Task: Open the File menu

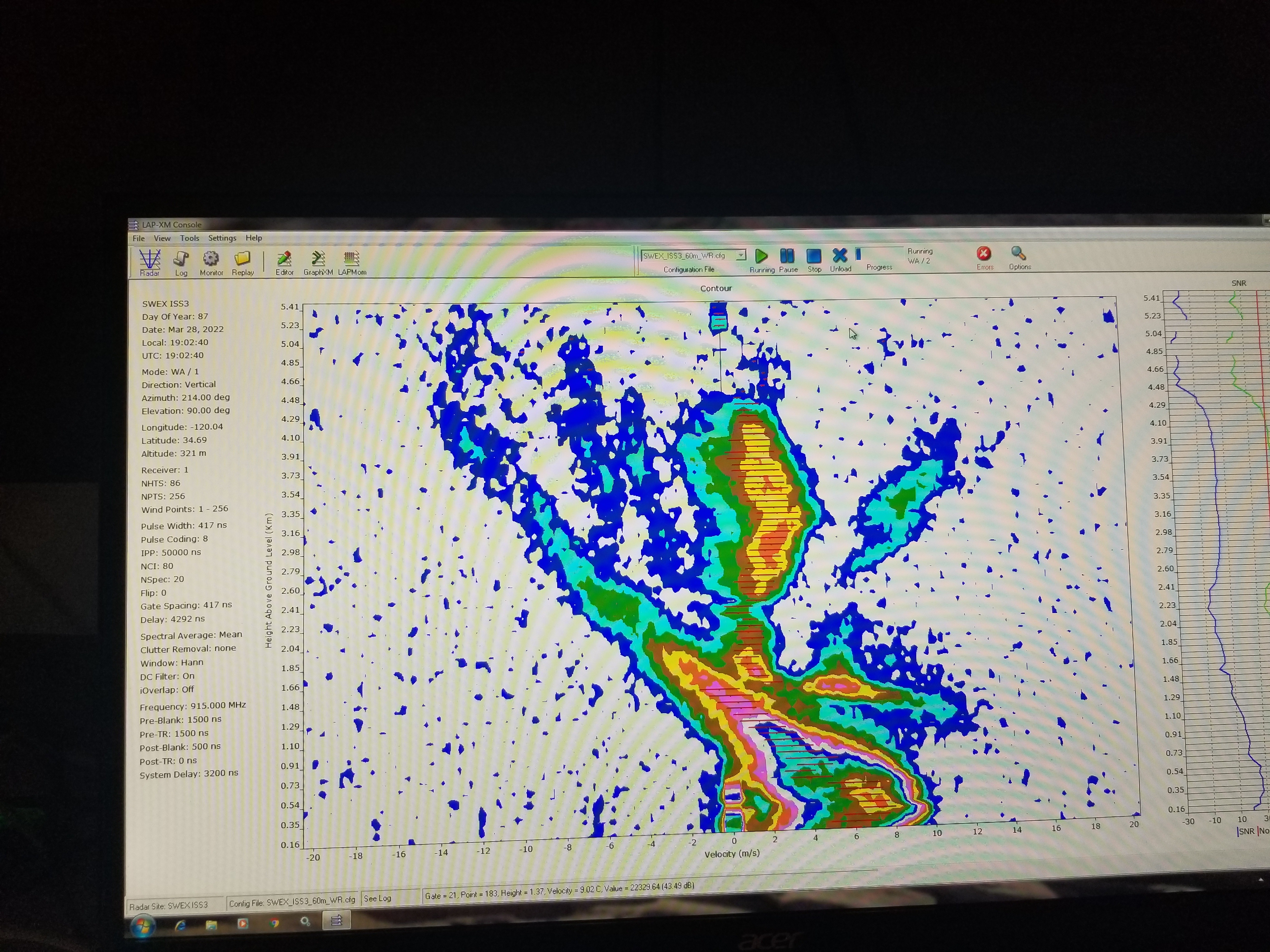Action: click(x=138, y=238)
